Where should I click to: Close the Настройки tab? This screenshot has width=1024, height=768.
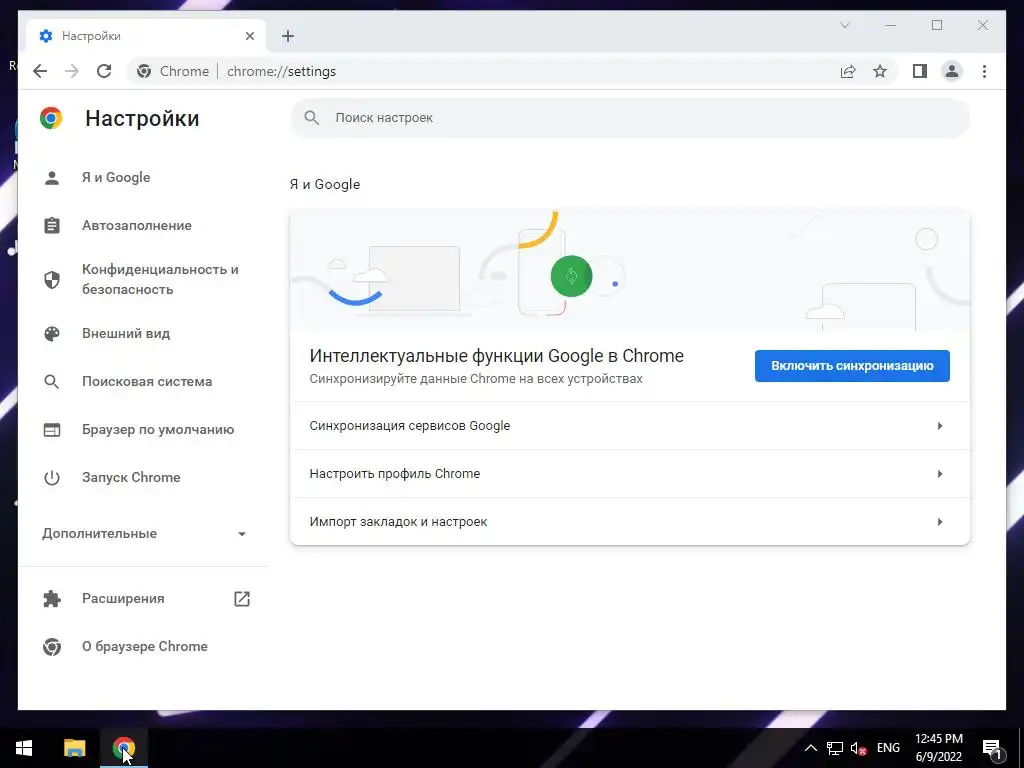249,36
